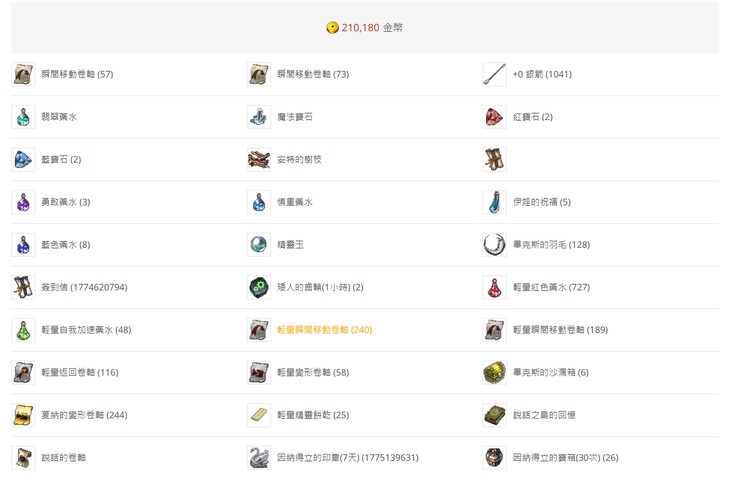Click the 矮人的捲軸(1小時) icon

259,288
